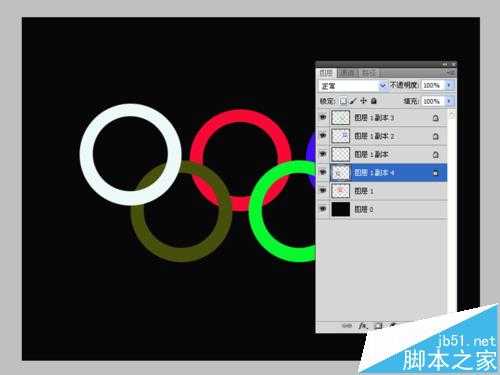The image size is (500, 375).
Task: Click thumbnail of layer 图层 1
Action: coord(341,191)
